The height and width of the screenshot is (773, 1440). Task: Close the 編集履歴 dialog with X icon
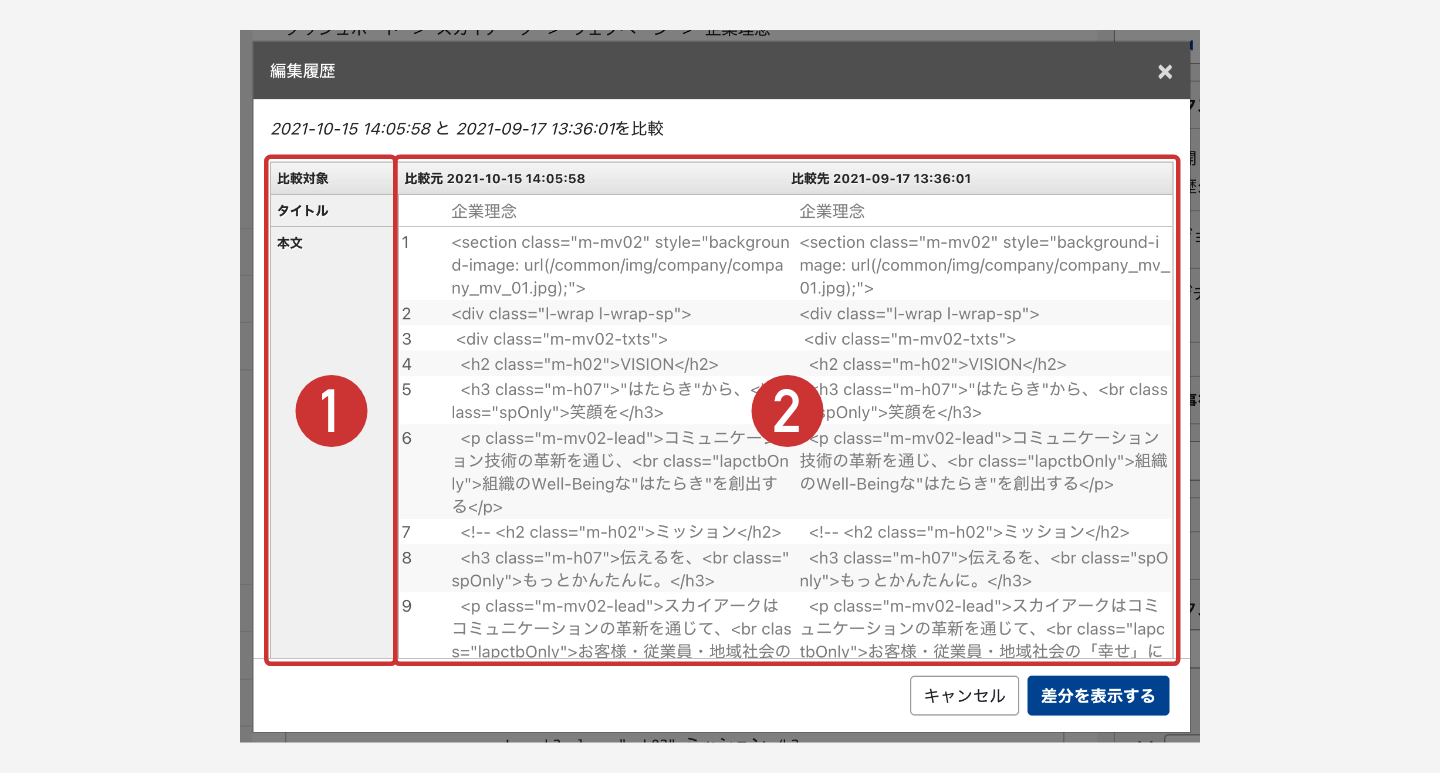1164,72
